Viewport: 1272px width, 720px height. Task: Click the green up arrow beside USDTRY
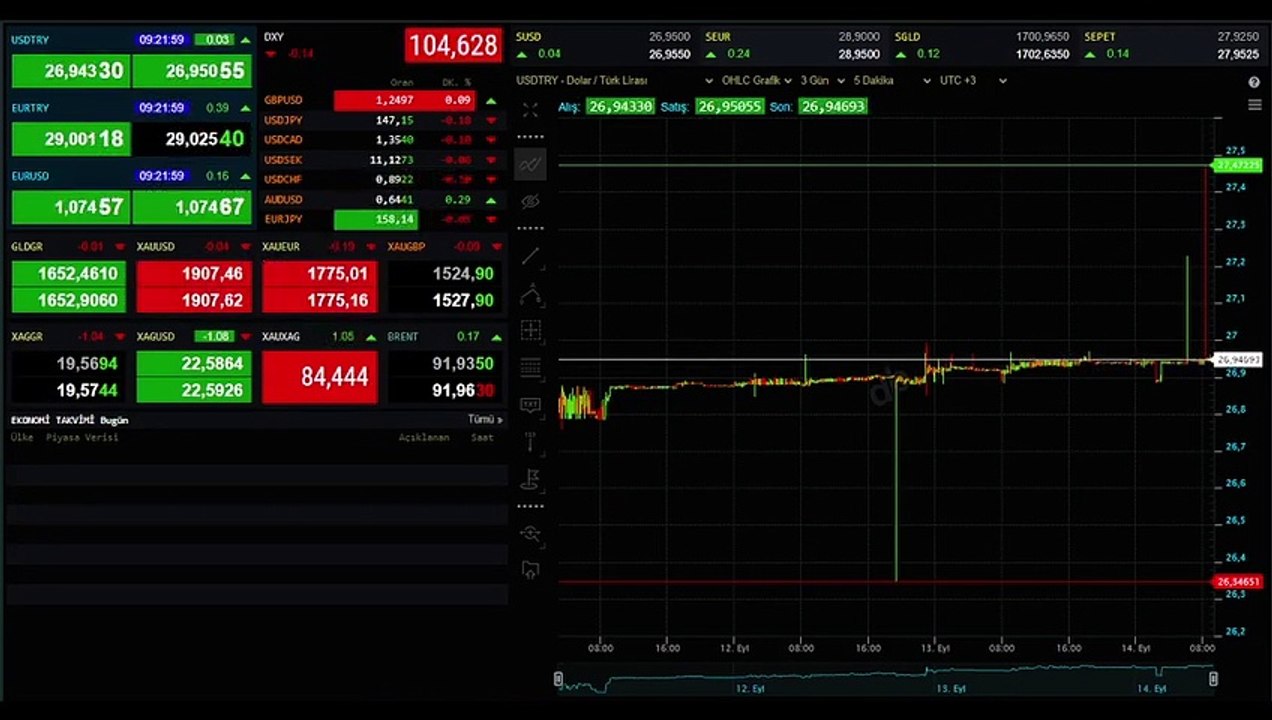[245, 40]
